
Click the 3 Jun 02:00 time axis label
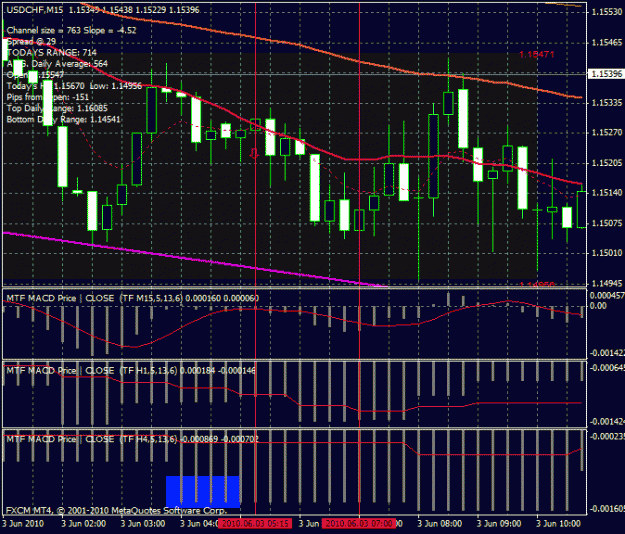pos(84,523)
